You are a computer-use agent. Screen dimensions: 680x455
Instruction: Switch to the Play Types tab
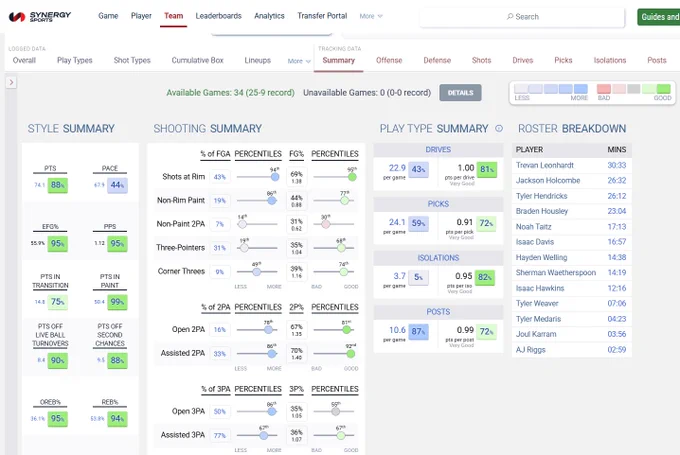coord(75,60)
